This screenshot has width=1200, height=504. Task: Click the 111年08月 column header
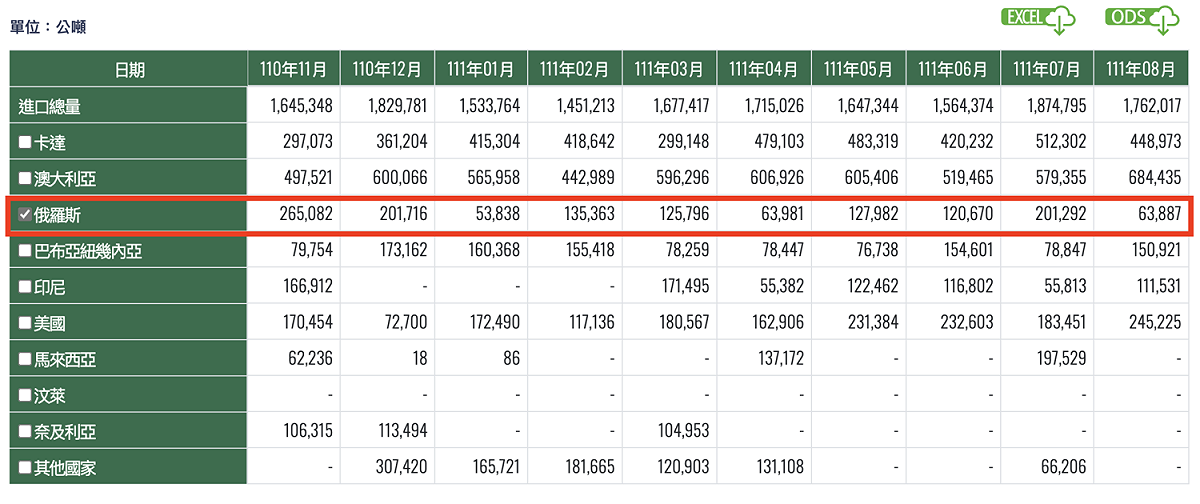tap(1141, 69)
